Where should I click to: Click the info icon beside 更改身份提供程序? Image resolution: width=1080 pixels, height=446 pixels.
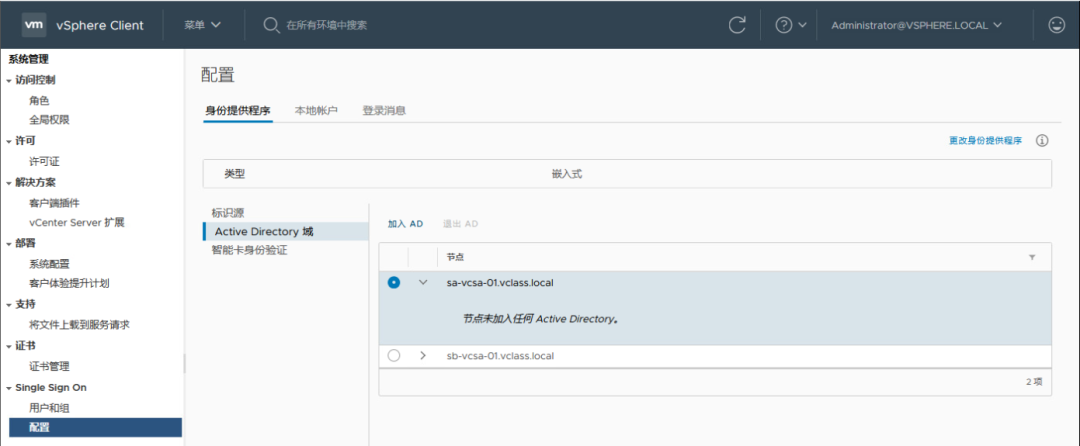pos(1041,141)
